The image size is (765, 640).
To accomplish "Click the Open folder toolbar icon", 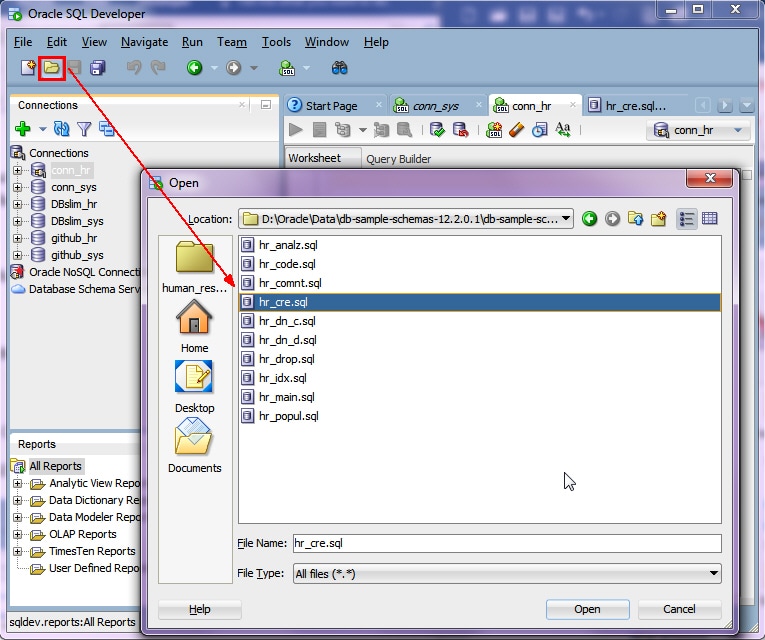I will [52, 68].
